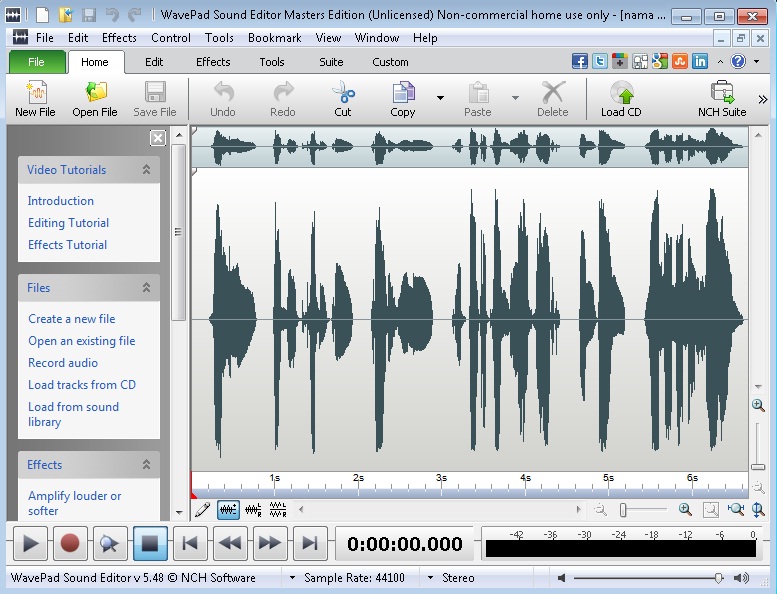Screen dimensions: 777x594
Task: Click the Paste toolbar icon
Action: 477,99
